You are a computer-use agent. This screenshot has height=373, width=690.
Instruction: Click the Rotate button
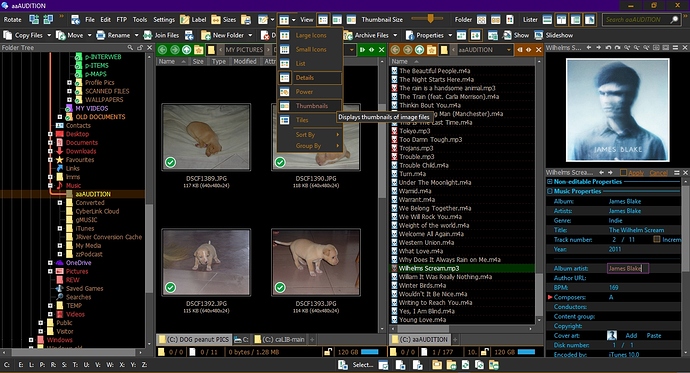point(12,19)
